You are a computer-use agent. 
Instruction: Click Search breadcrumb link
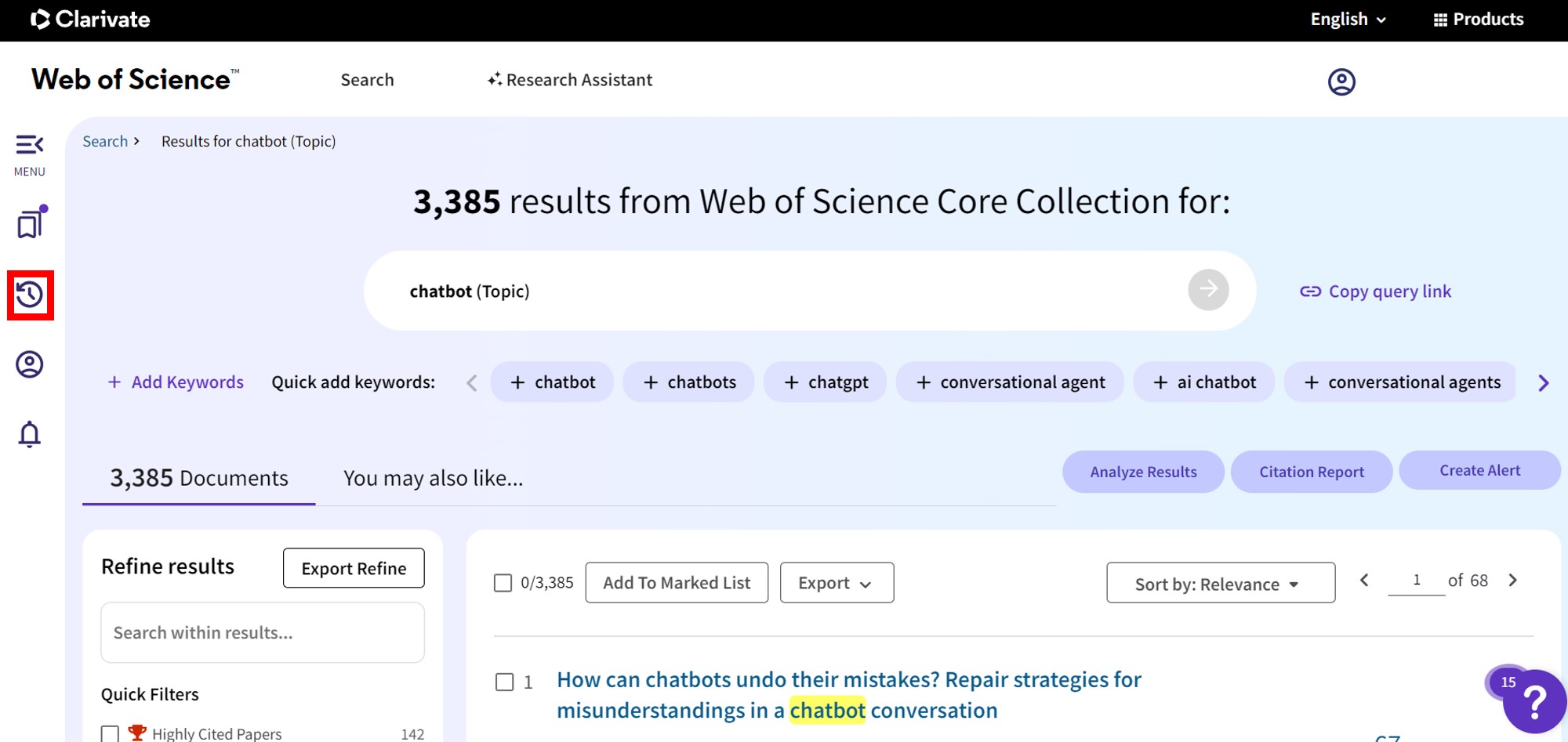(x=105, y=141)
